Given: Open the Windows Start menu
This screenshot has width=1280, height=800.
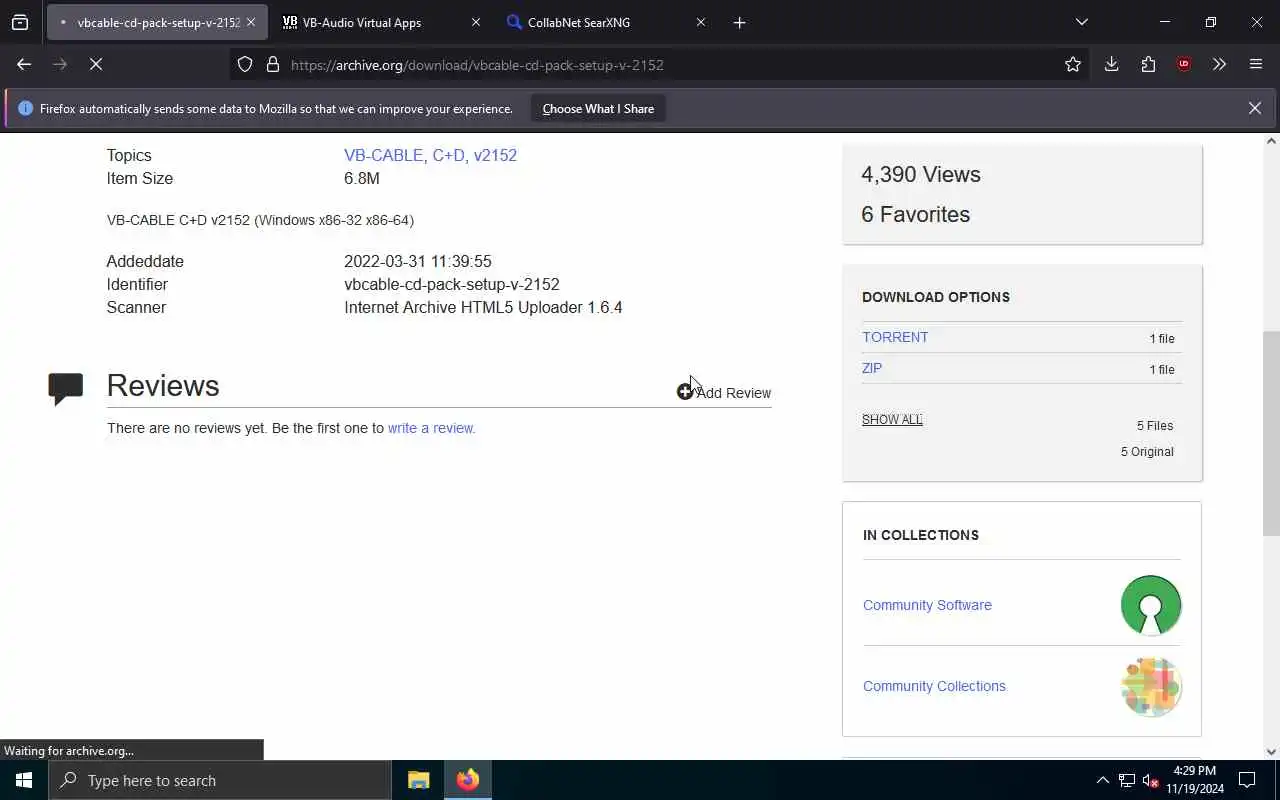Looking at the screenshot, I should 24,780.
